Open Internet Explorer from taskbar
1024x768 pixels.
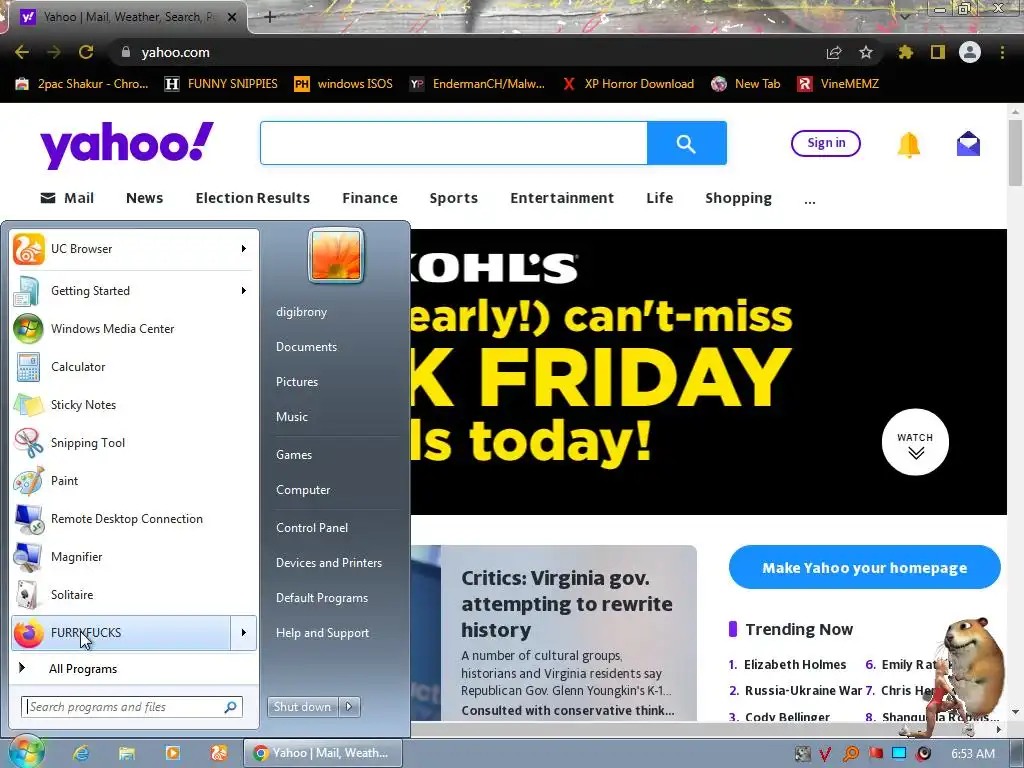coord(80,753)
